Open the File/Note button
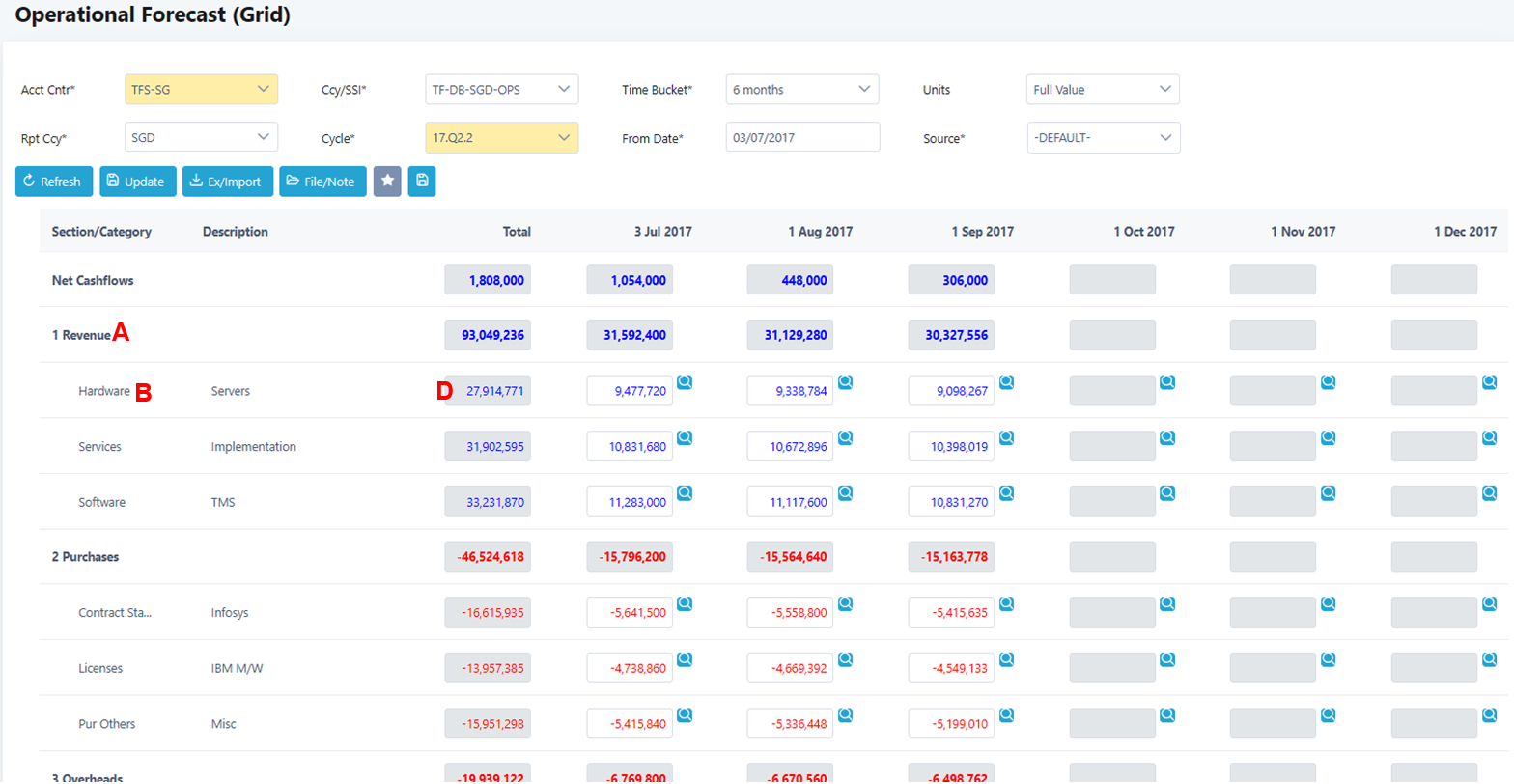 click(322, 182)
